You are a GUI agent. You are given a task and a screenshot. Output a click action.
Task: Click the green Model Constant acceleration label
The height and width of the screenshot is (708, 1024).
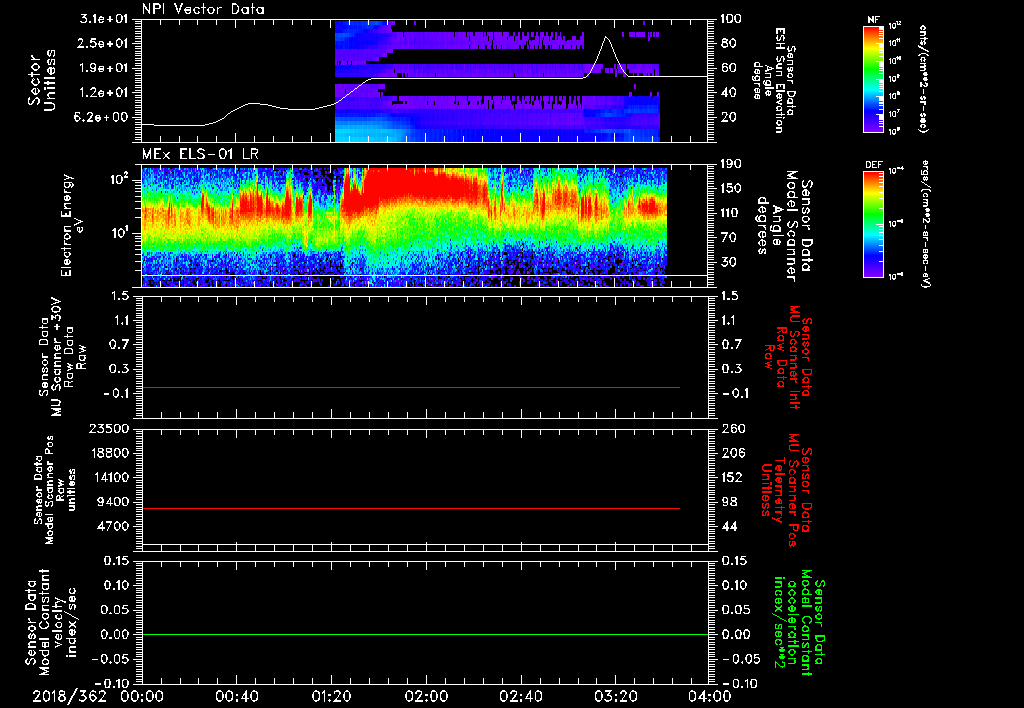pos(798,621)
